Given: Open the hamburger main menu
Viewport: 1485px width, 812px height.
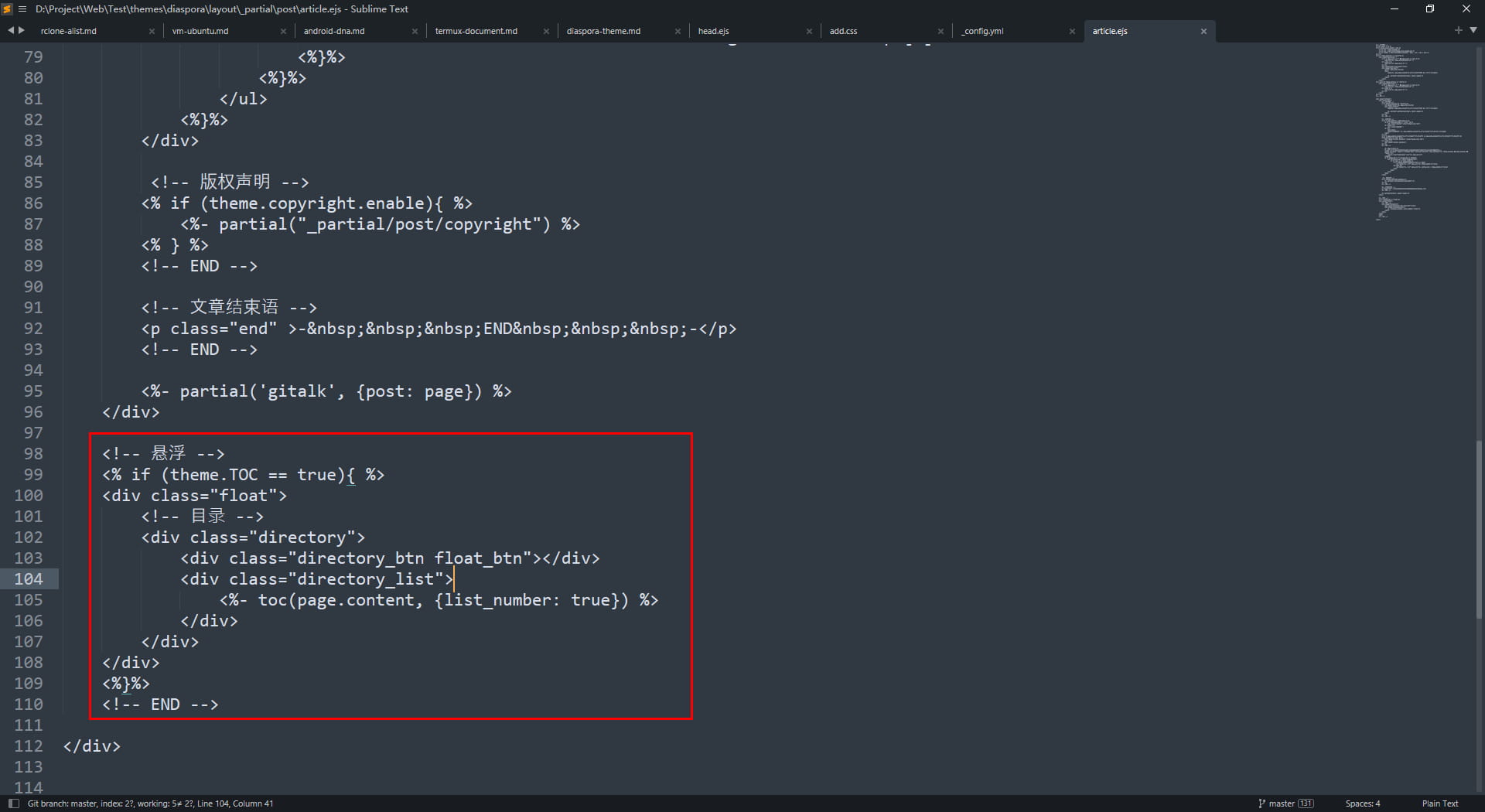Looking at the screenshot, I should (x=22, y=9).
